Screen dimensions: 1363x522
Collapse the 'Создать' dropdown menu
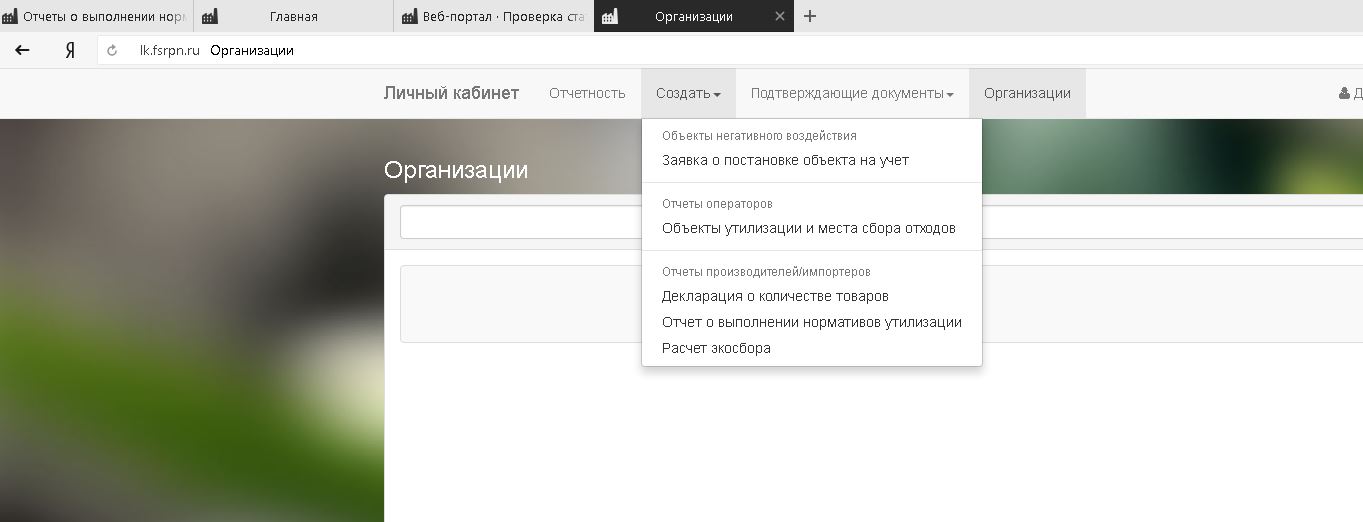point(688,93)
